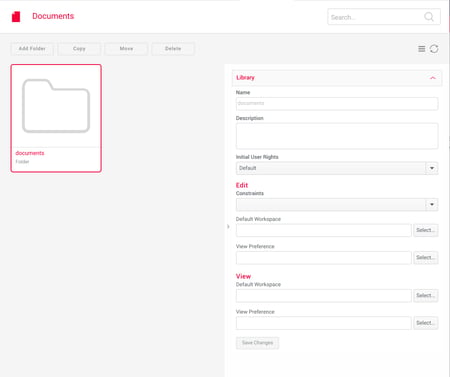Screen dimensions: 450x377
Task: Click the Copy button
Action: 79,49
